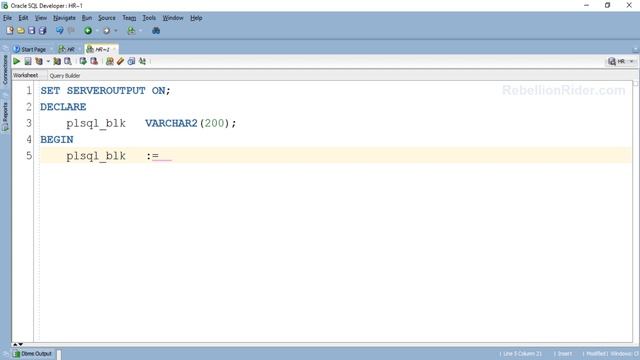Run statement with the green play icon
Screen dimensions: 640x360
16,61
